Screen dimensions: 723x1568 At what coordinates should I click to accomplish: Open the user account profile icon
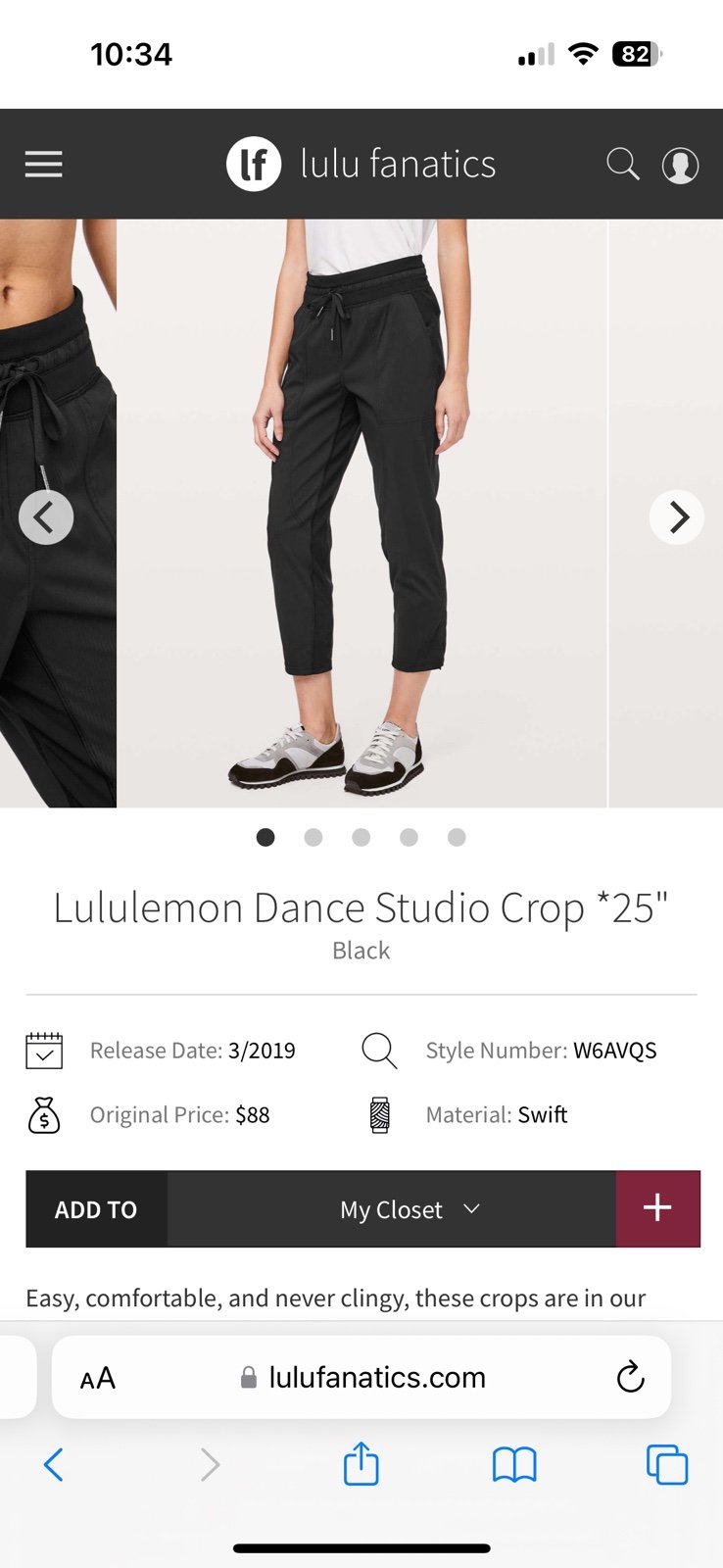[x=680, y=165]
